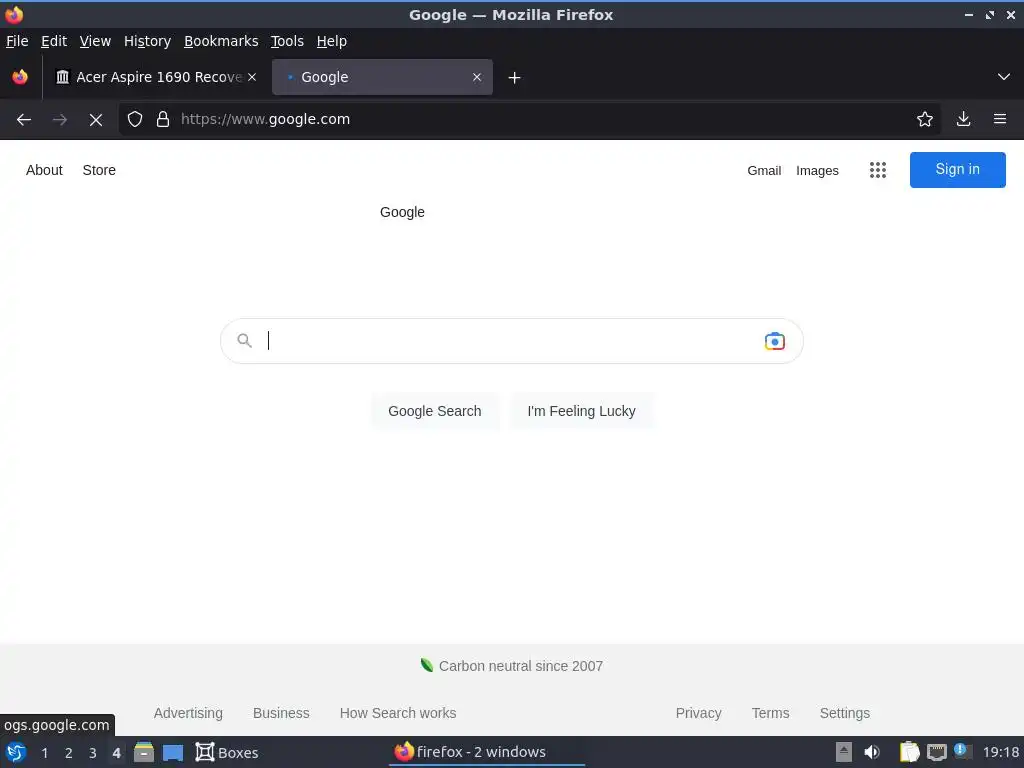Screen dimensions: 1024x768
Task: Bookmark this page with the star
Action: pos(925,120)
